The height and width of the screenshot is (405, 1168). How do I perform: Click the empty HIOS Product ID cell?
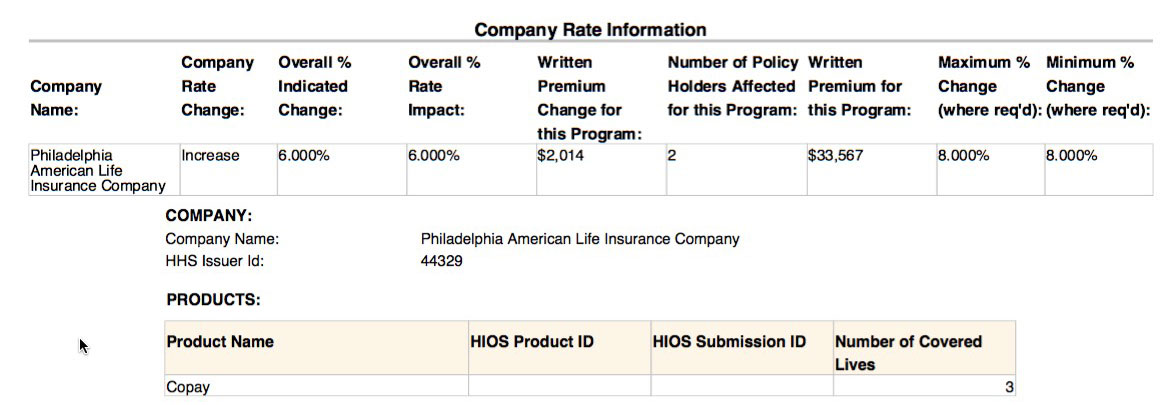pos(559,387)
